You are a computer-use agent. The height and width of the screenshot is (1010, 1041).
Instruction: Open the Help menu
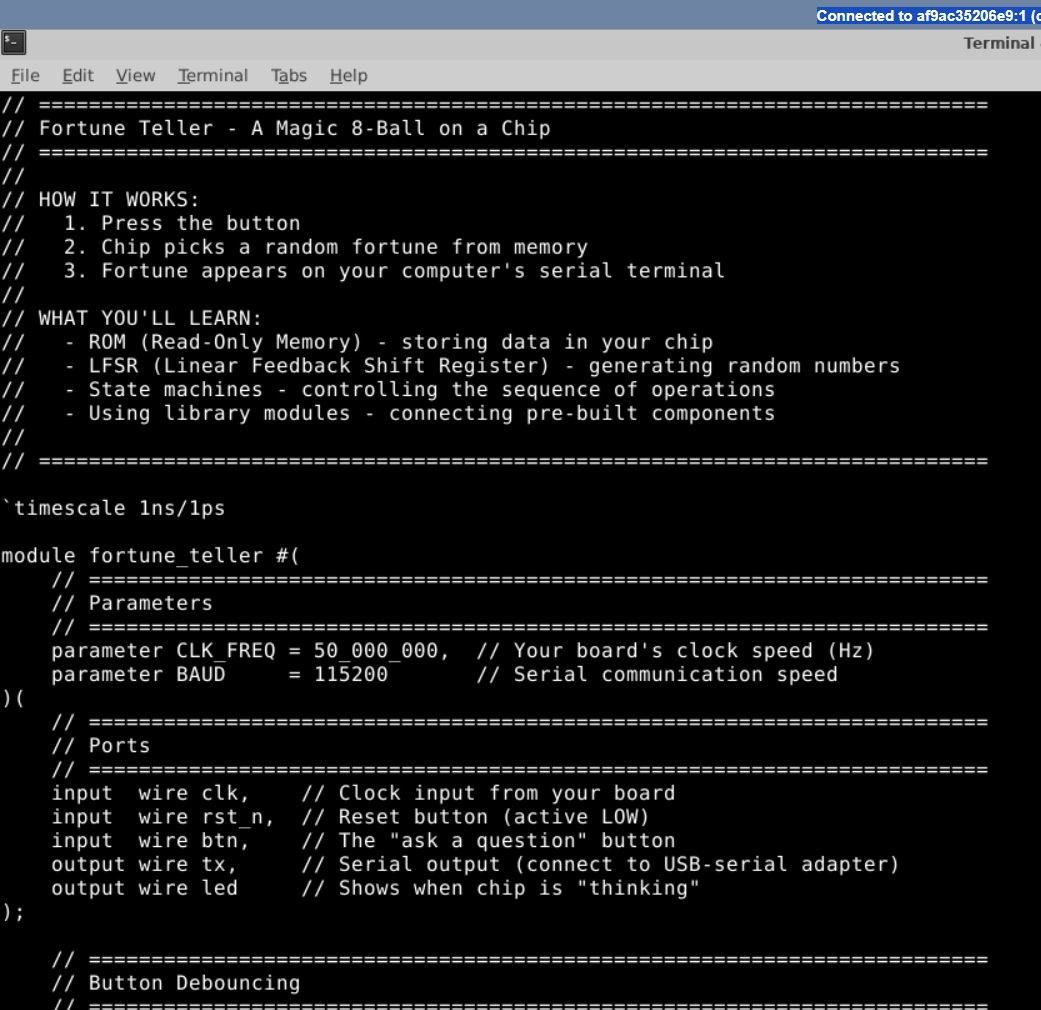coord(348,76)
